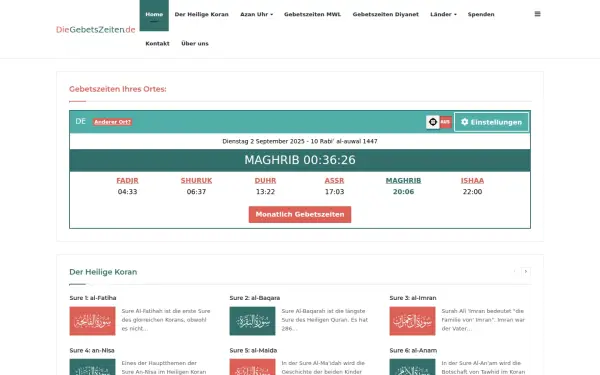
Task: Click the DE location label
Action: tap(80, 121)
